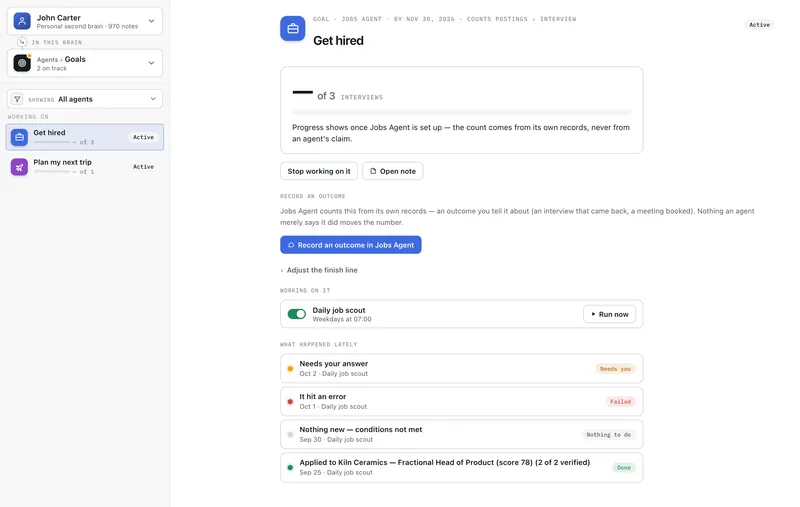Click the orange dot on Needs your answer
This screenshot has width=800, height=507.
pos(290,369)
